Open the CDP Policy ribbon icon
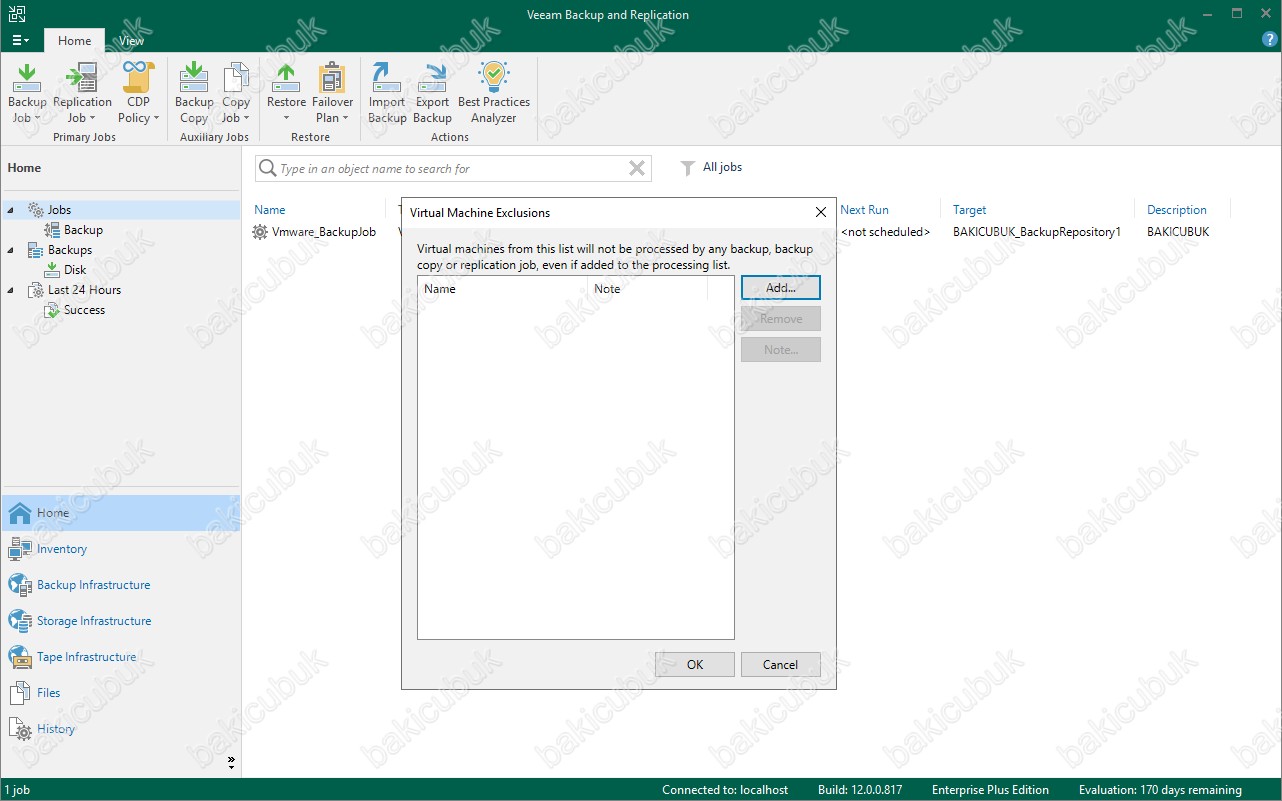Screen dimensions: 1282x801 tap(138, 76)
